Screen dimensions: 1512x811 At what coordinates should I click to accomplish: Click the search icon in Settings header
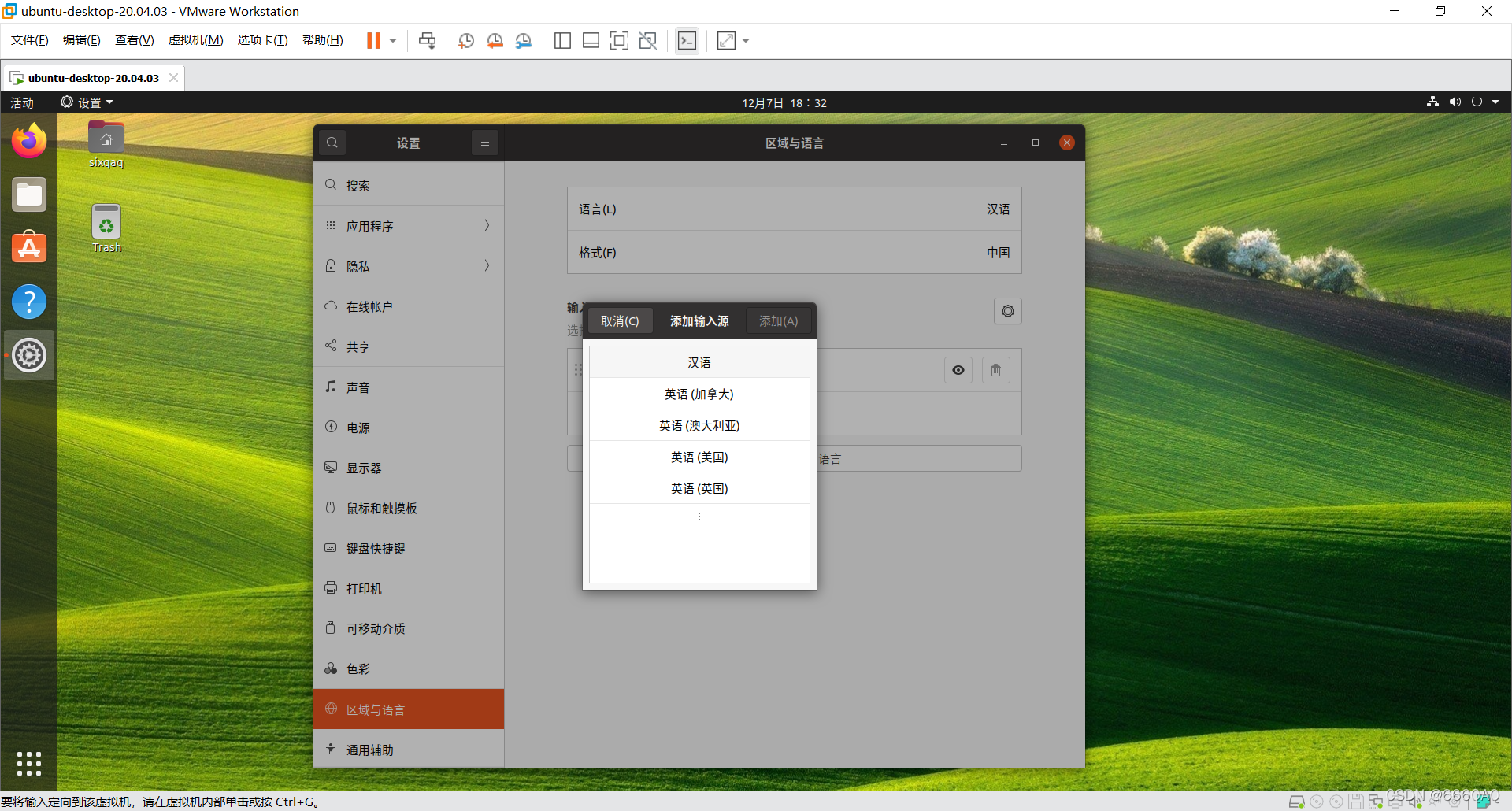(332, 143)
